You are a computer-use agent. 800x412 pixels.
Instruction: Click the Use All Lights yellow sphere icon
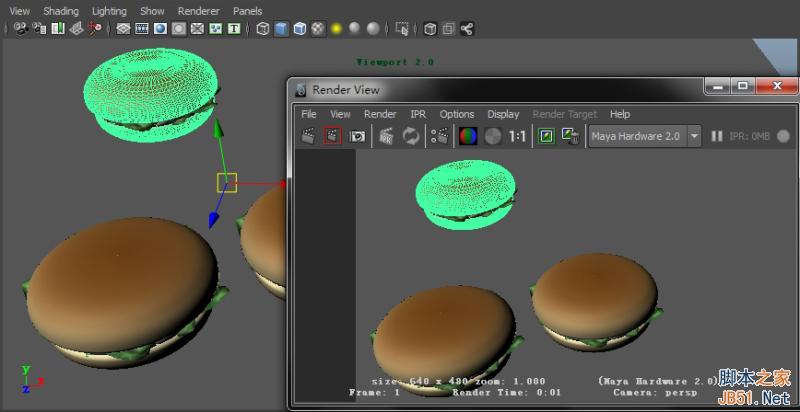(x=336, y=29)
